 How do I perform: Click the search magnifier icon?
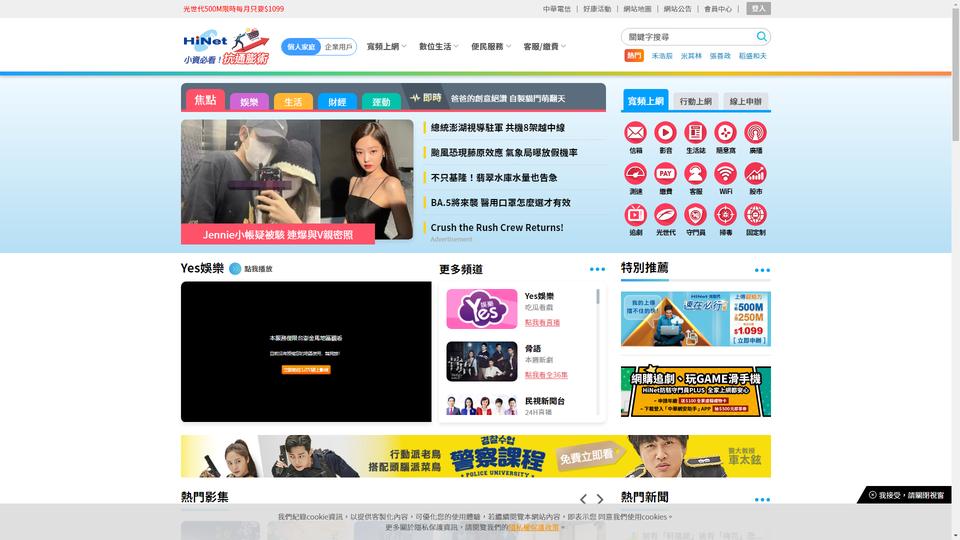[761, 37]
